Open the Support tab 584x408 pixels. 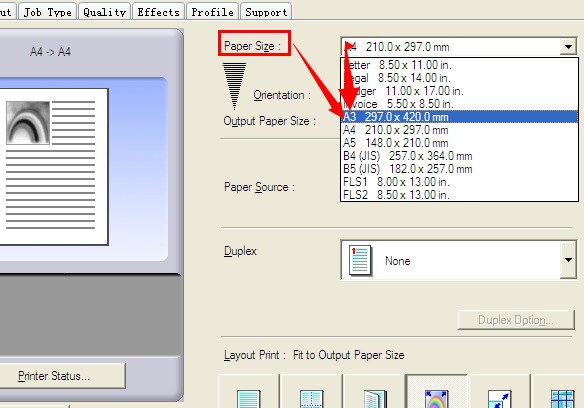[266, 12]
